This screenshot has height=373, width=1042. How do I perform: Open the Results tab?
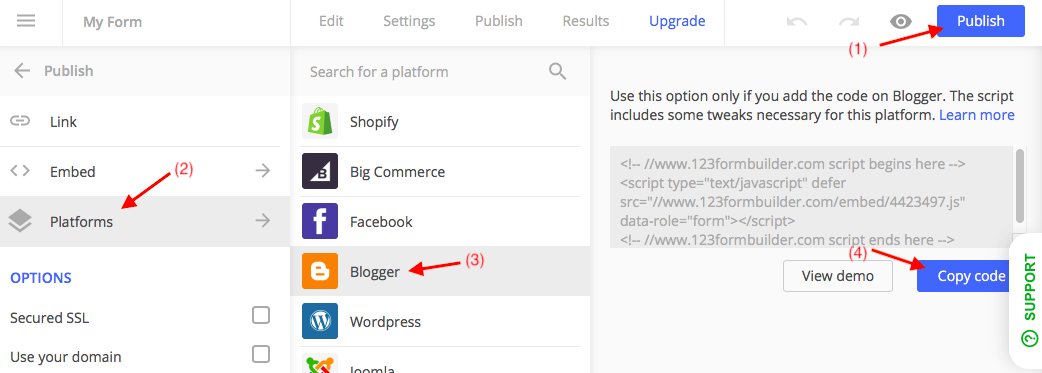585,21
